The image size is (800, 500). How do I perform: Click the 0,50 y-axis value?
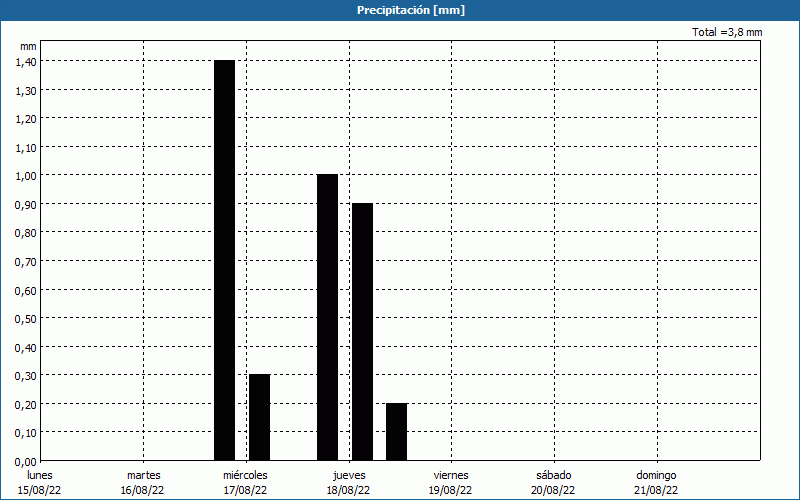pos(26,319)
